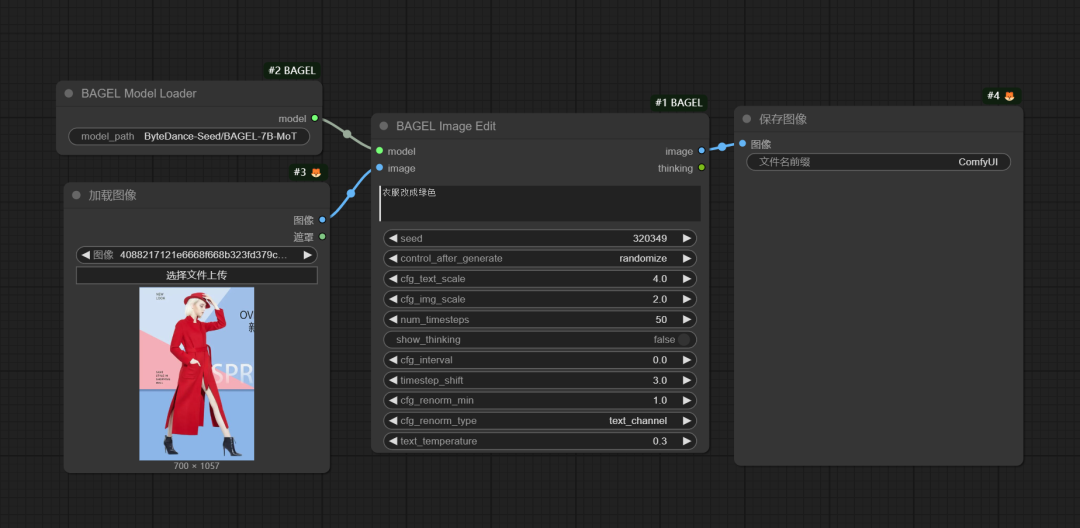Screen dimensions: 1080x528
Task: Click the 加载图像 node title
Action: point(112,195)
